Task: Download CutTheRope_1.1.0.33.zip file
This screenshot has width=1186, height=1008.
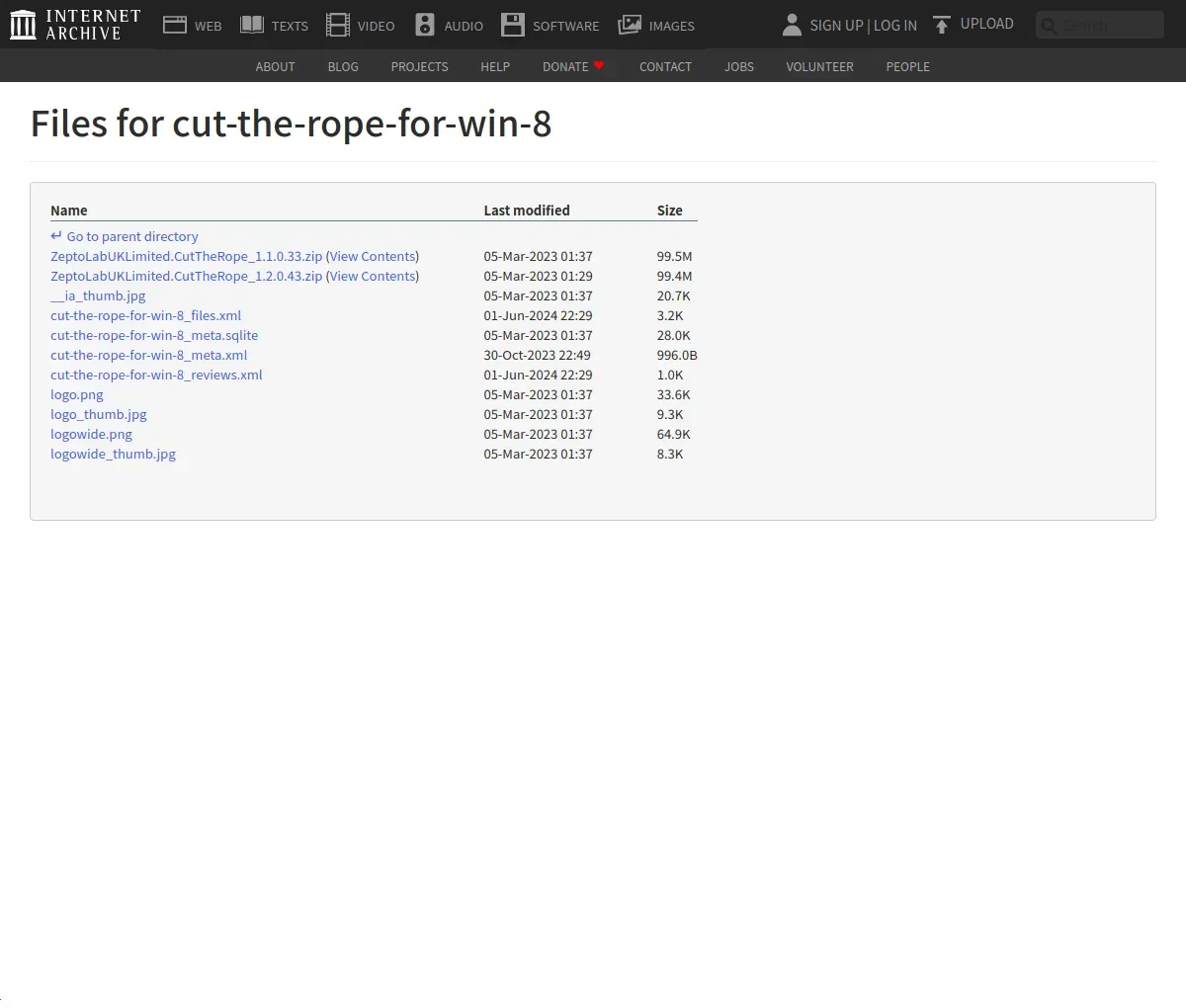Action: pyautogui.click(x=186, y=256)
